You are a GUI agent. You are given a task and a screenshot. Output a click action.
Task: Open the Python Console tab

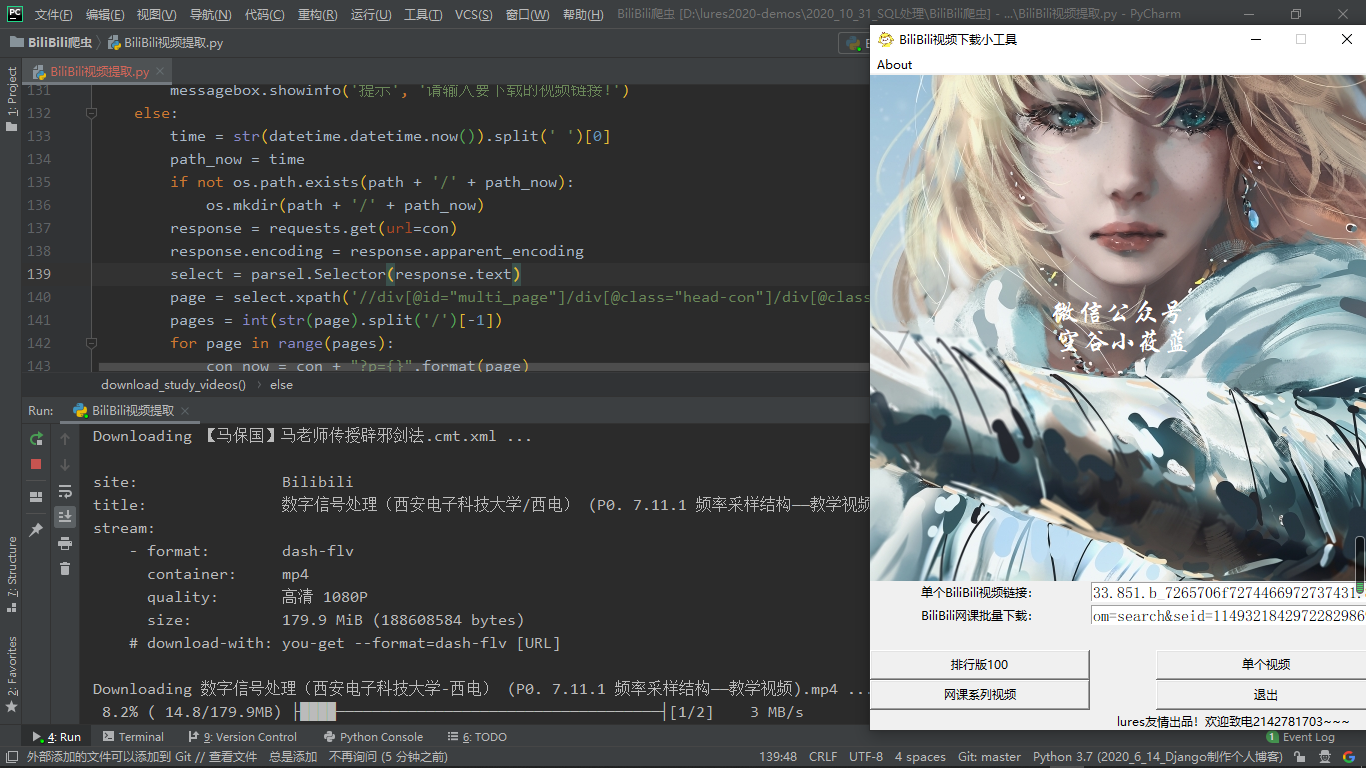coord(371,737)
